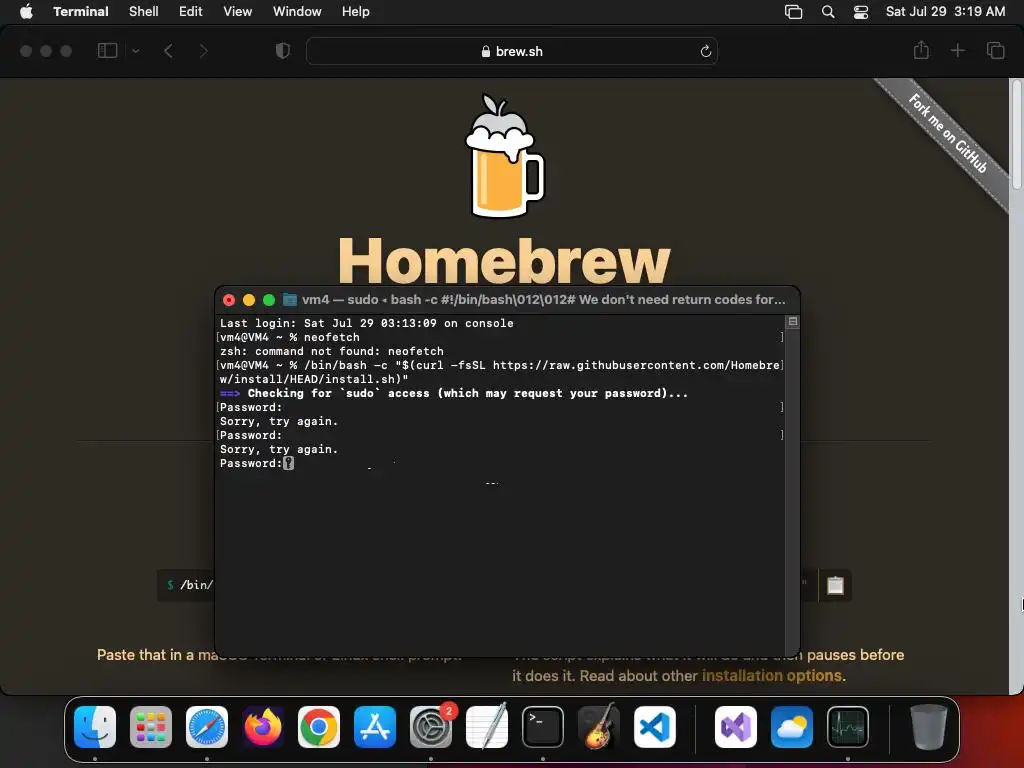Click the Password prompt key cursor
This screenshot has width=1024, height=768.
[288, 463]
